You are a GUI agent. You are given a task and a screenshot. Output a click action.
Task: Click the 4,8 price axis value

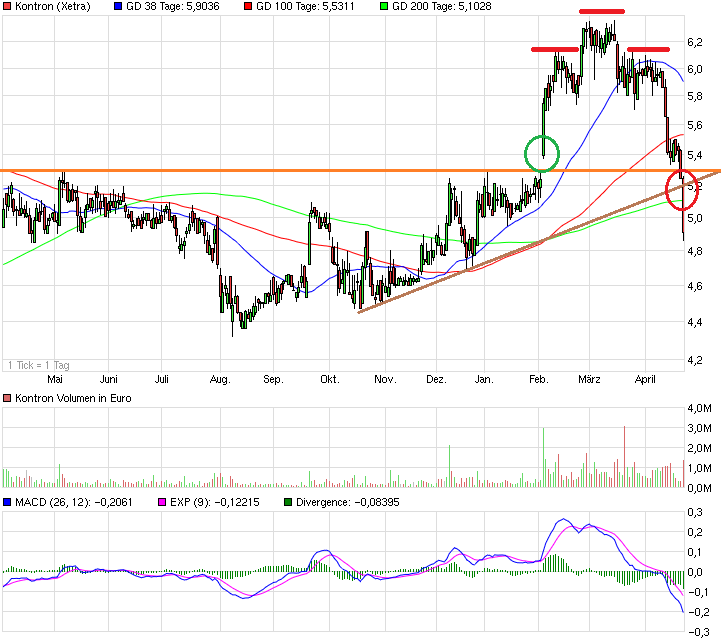695,251
